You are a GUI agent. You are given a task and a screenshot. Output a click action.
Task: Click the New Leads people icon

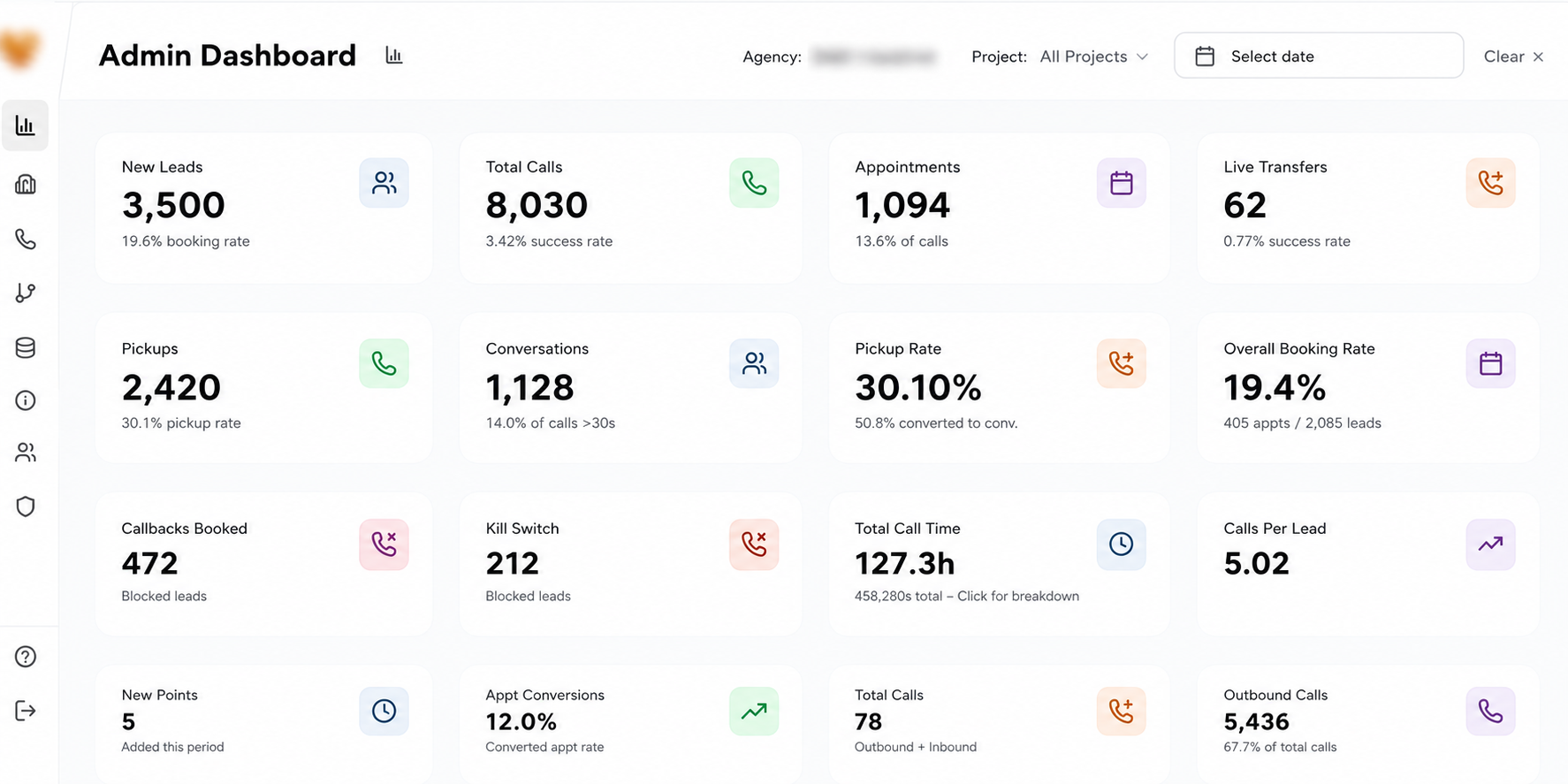(384, 183)
